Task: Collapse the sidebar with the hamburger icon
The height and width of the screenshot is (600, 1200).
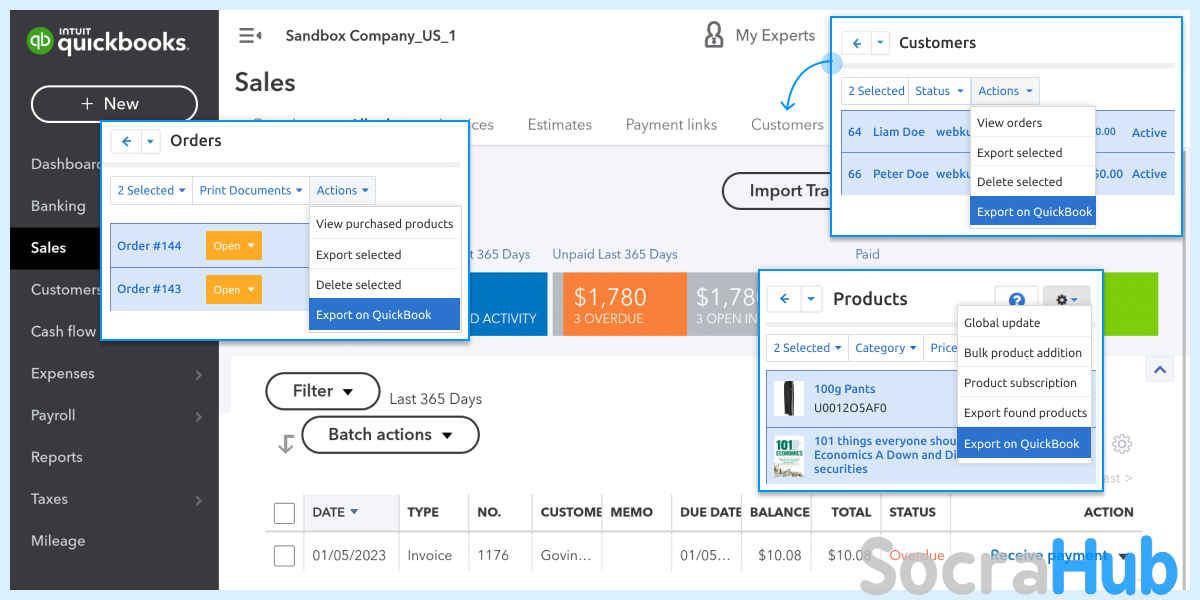Action: point(249,36)
